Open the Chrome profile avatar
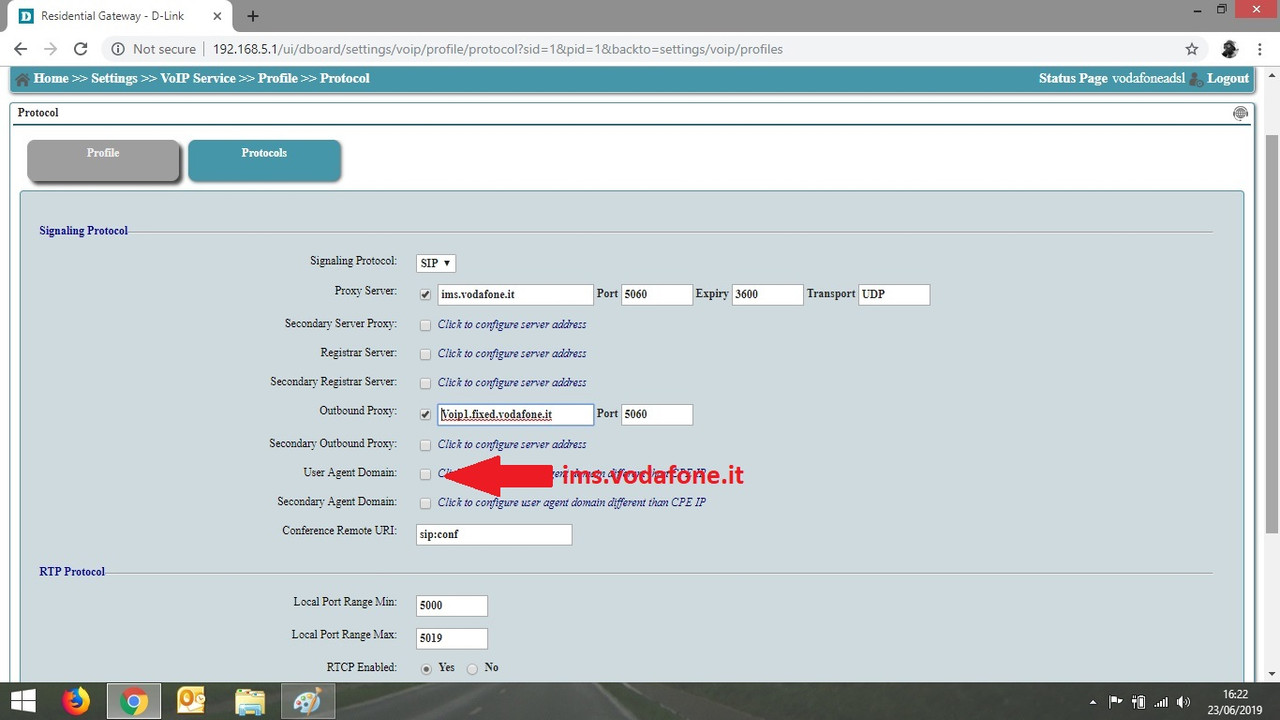Viewport: 1280px width, 720px height. pos(1230,49)
